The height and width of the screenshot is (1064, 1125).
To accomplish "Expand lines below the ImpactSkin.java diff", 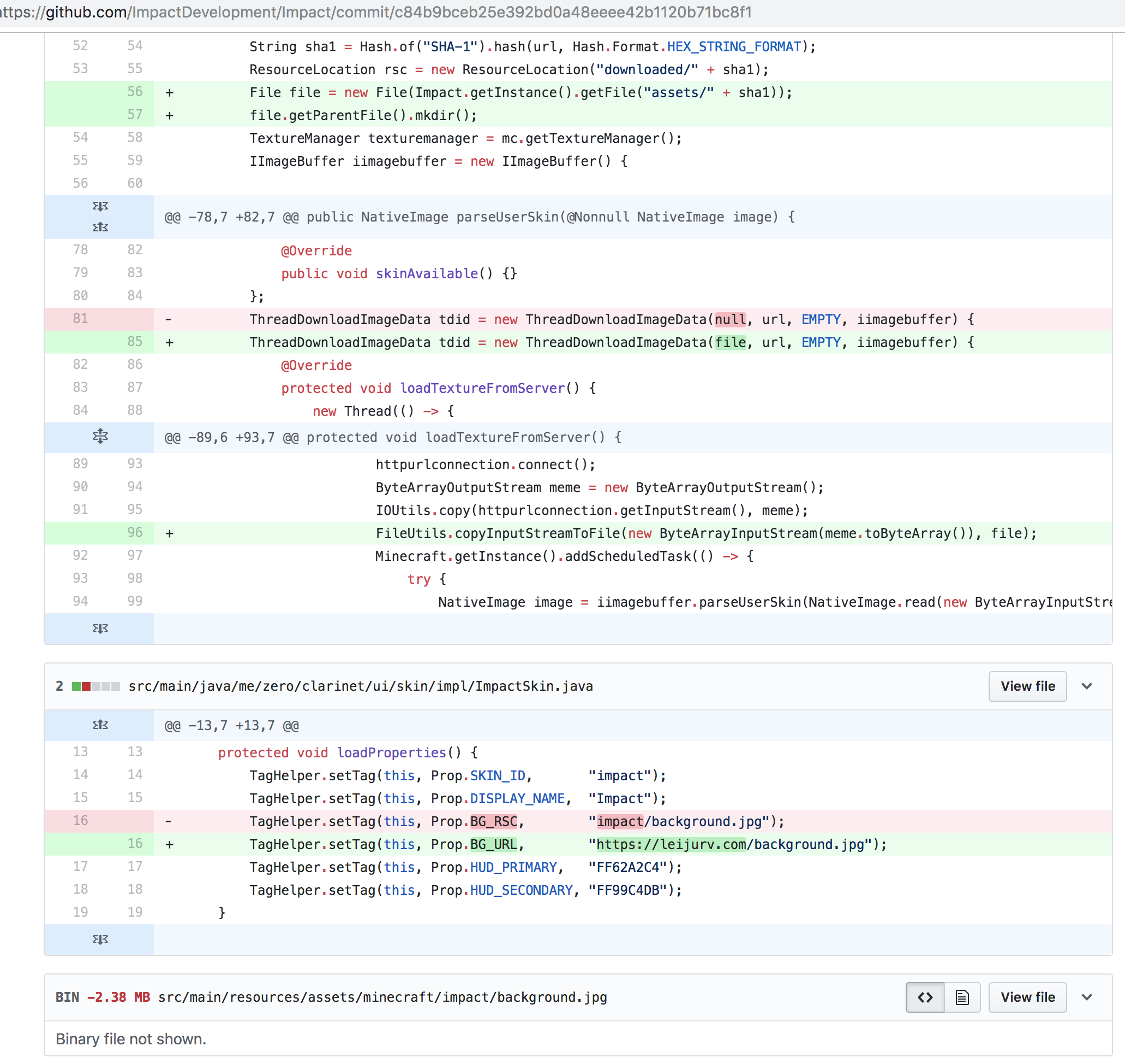I will click(100, 939).
